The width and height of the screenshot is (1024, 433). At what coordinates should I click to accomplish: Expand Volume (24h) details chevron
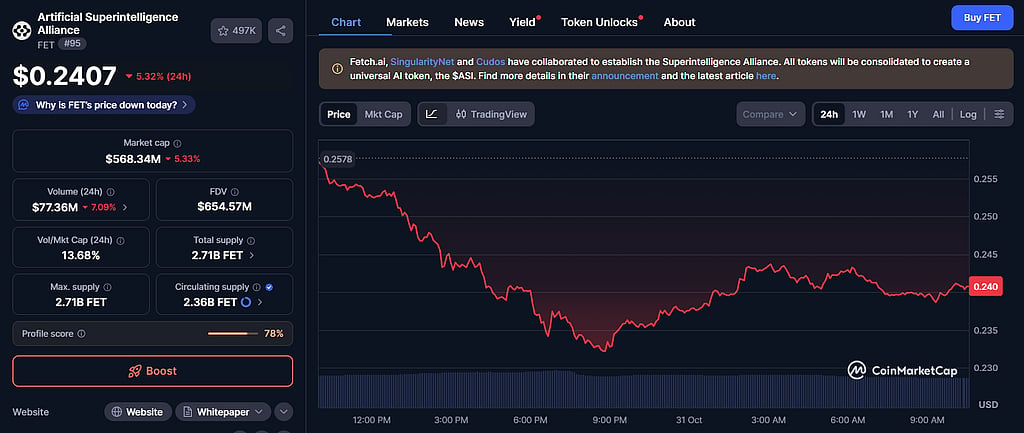click(125, 208)
